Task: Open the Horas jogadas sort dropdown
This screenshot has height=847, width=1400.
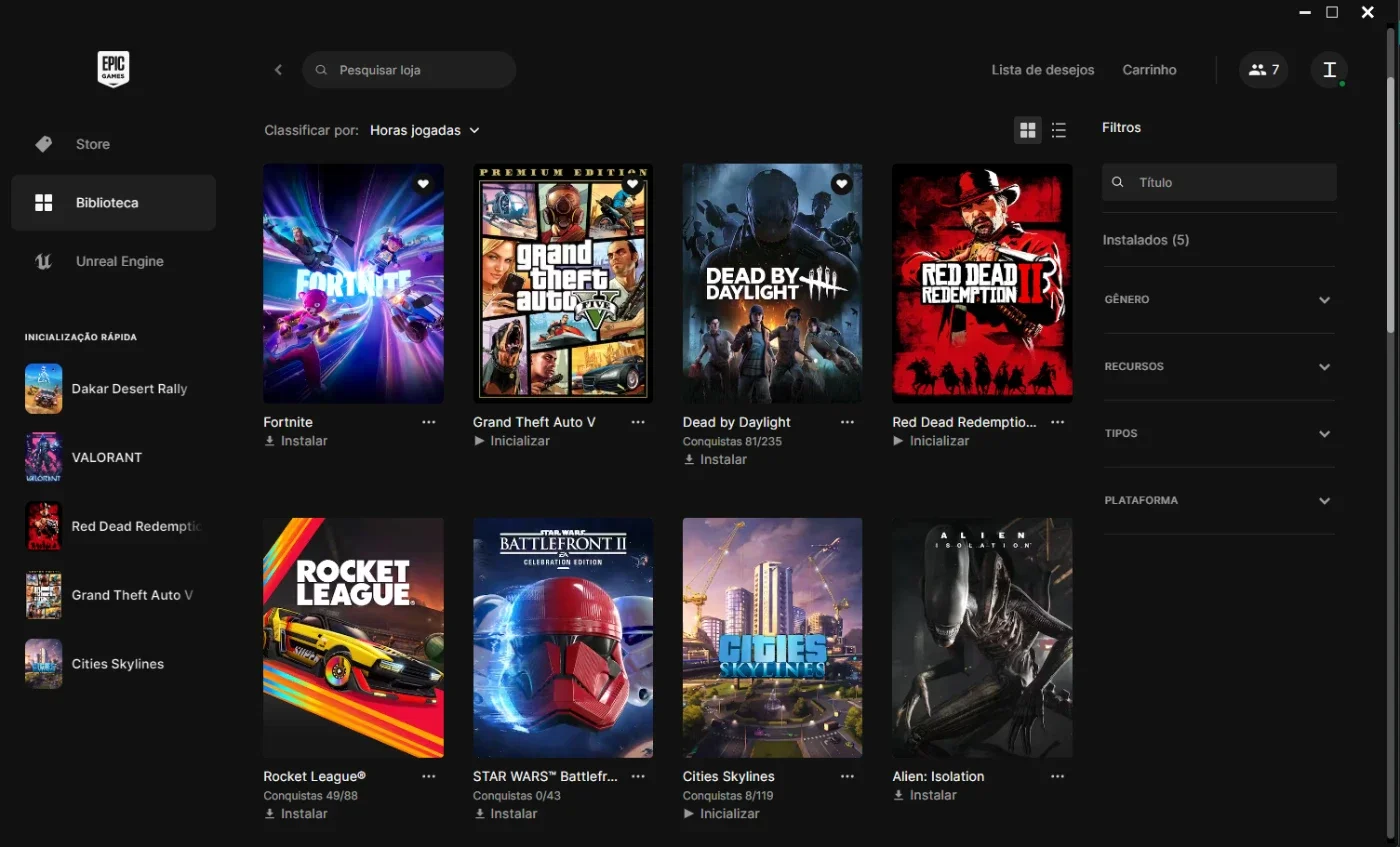Action: tap(425, 130)
